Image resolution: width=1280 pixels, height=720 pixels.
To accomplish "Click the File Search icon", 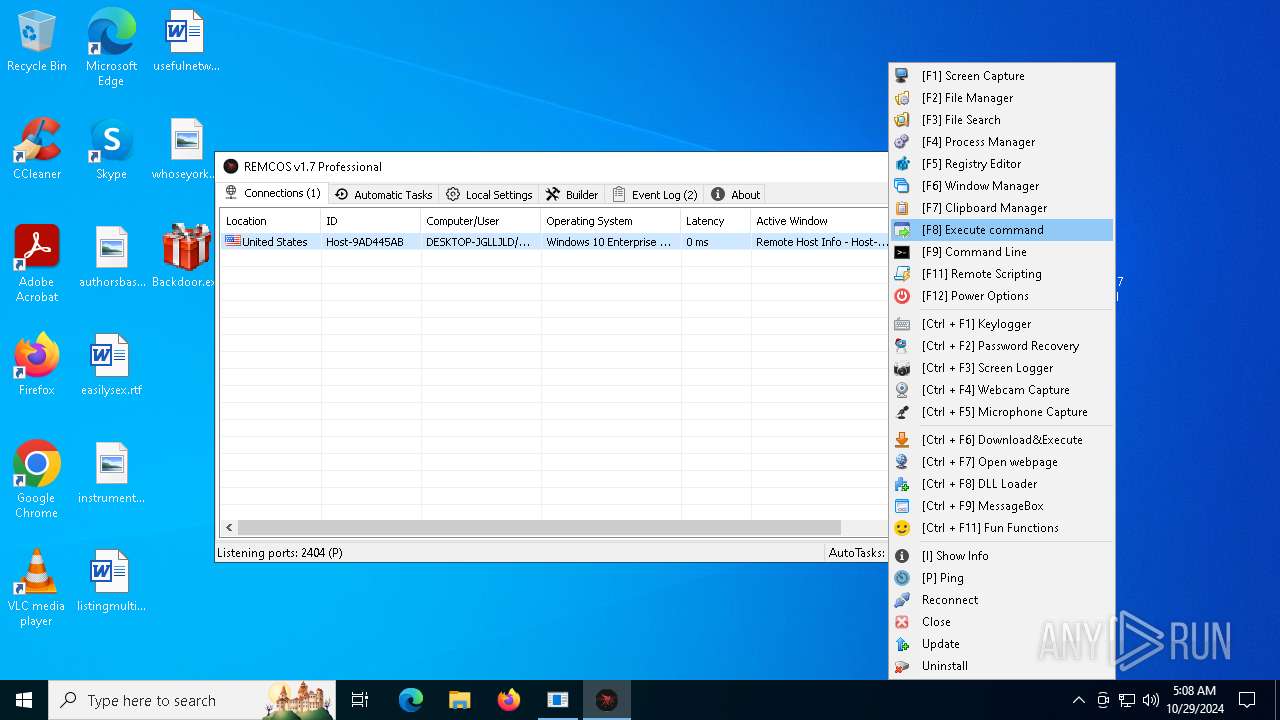I will pyautogui.click(x=902, y=120).
